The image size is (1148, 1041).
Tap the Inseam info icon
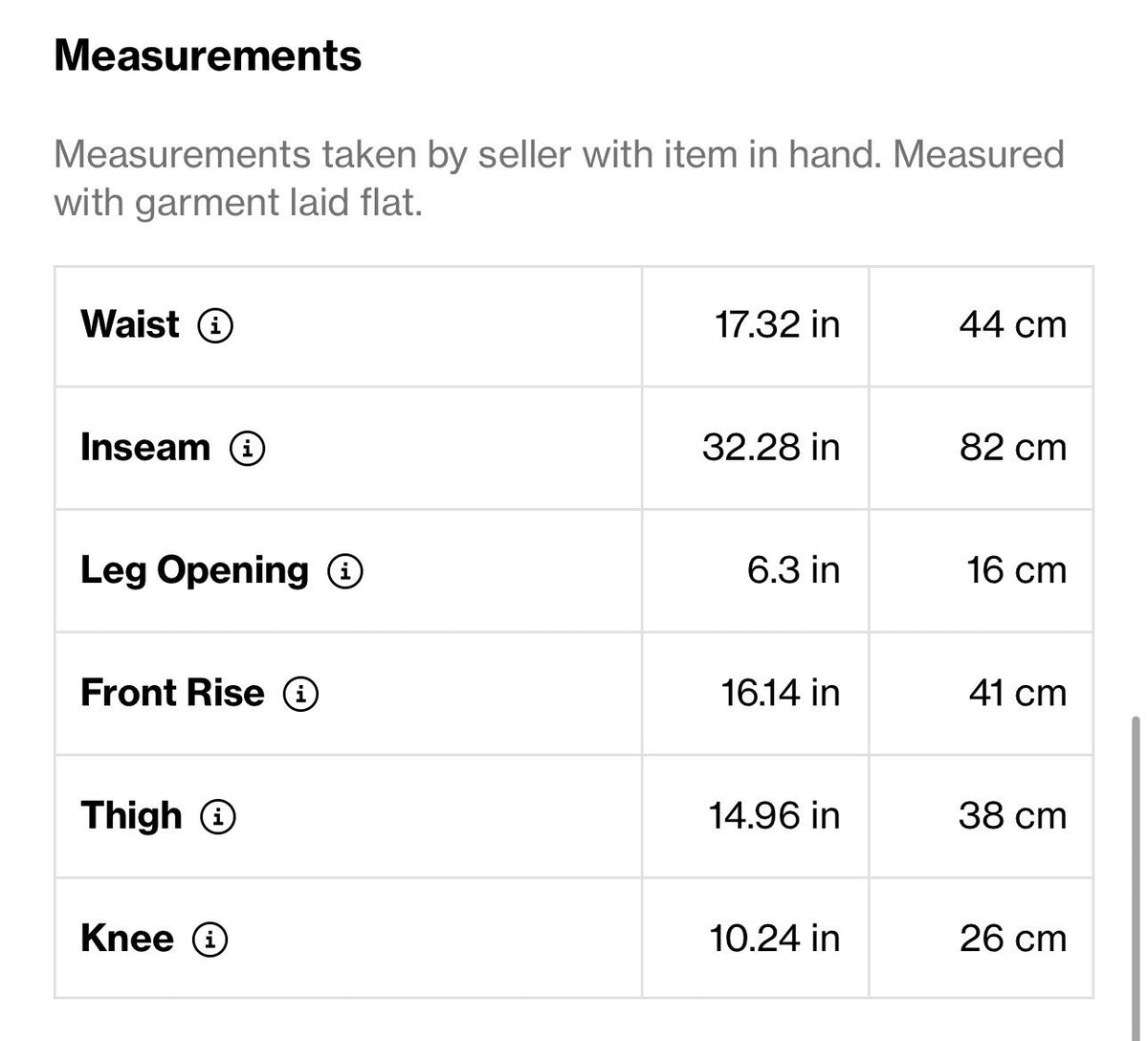coord(247,448)
